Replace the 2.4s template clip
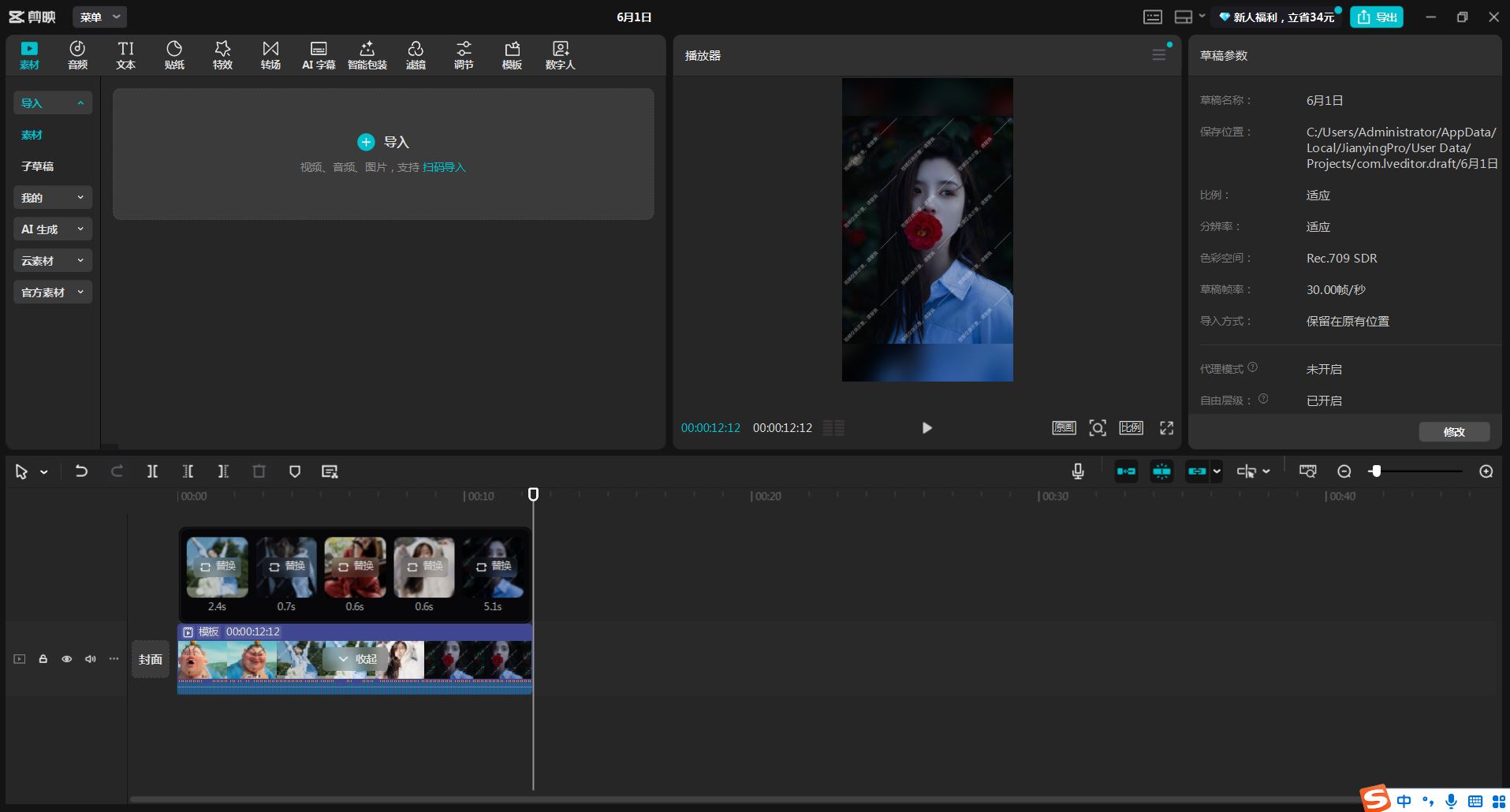 click(218, 566)
